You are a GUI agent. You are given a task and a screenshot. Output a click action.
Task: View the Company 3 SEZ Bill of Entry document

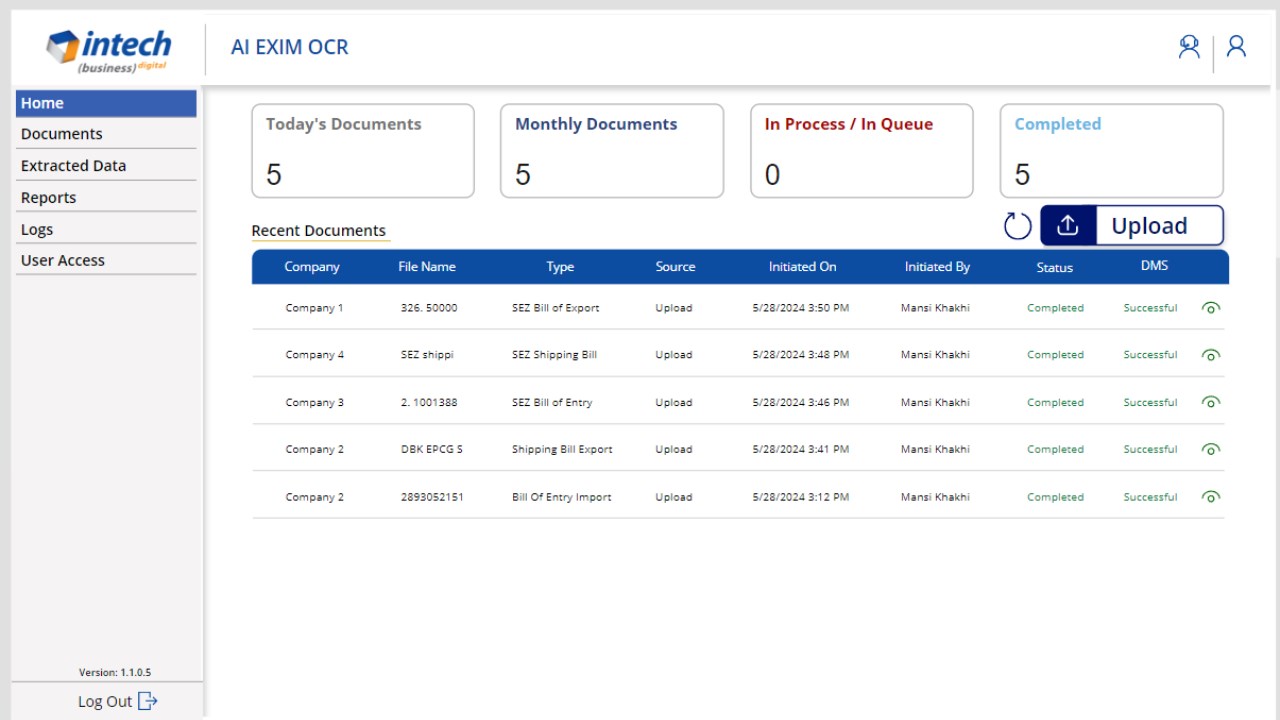1211,402
